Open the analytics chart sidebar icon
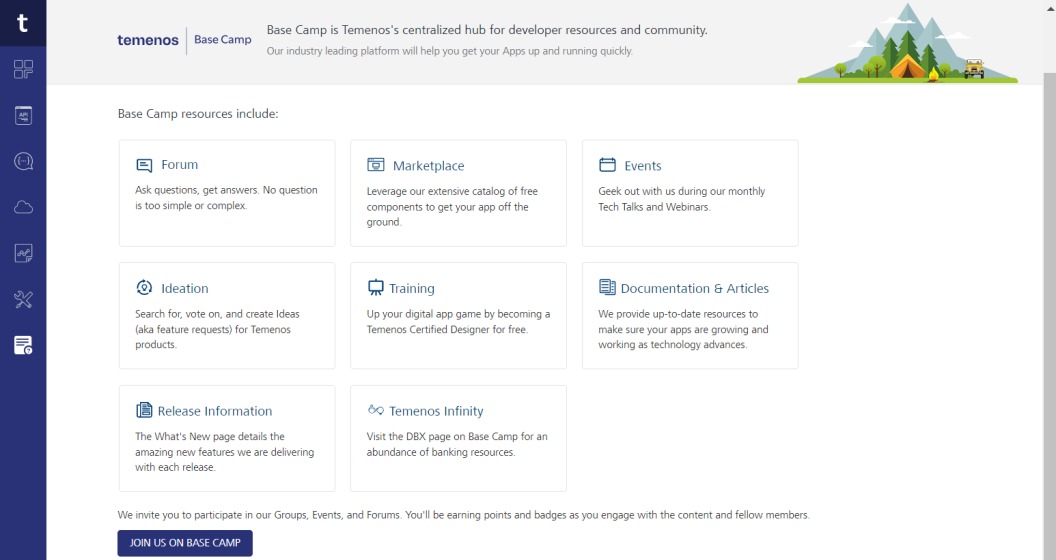 coord(23,253)
